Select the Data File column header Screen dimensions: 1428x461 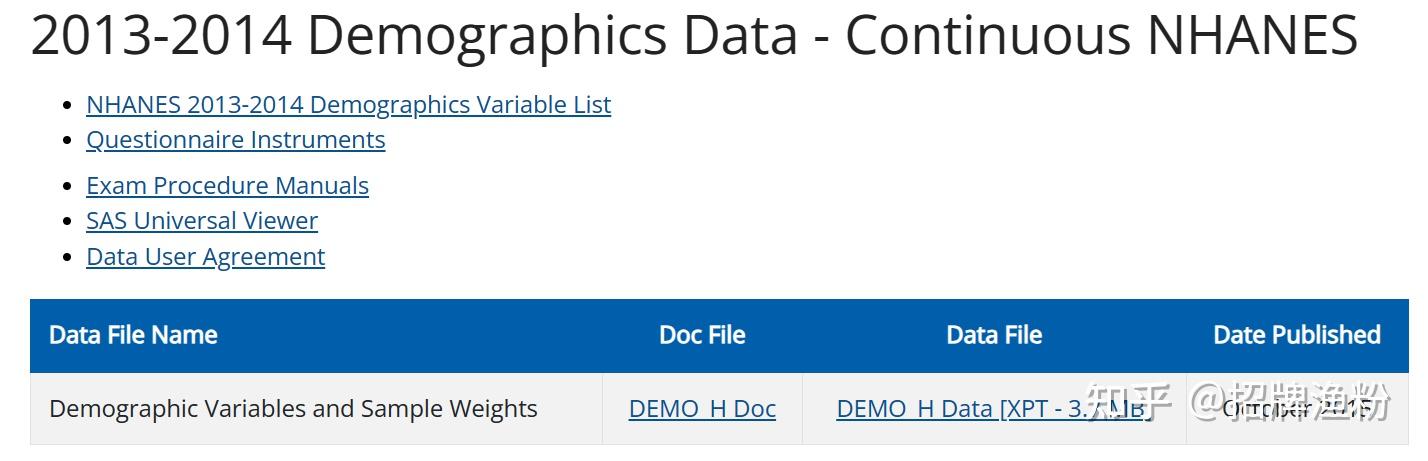[x=994, y=335]
